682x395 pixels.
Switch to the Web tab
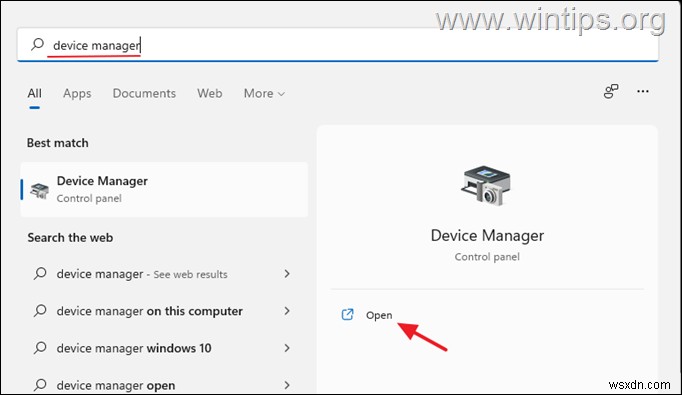[210, 93]
